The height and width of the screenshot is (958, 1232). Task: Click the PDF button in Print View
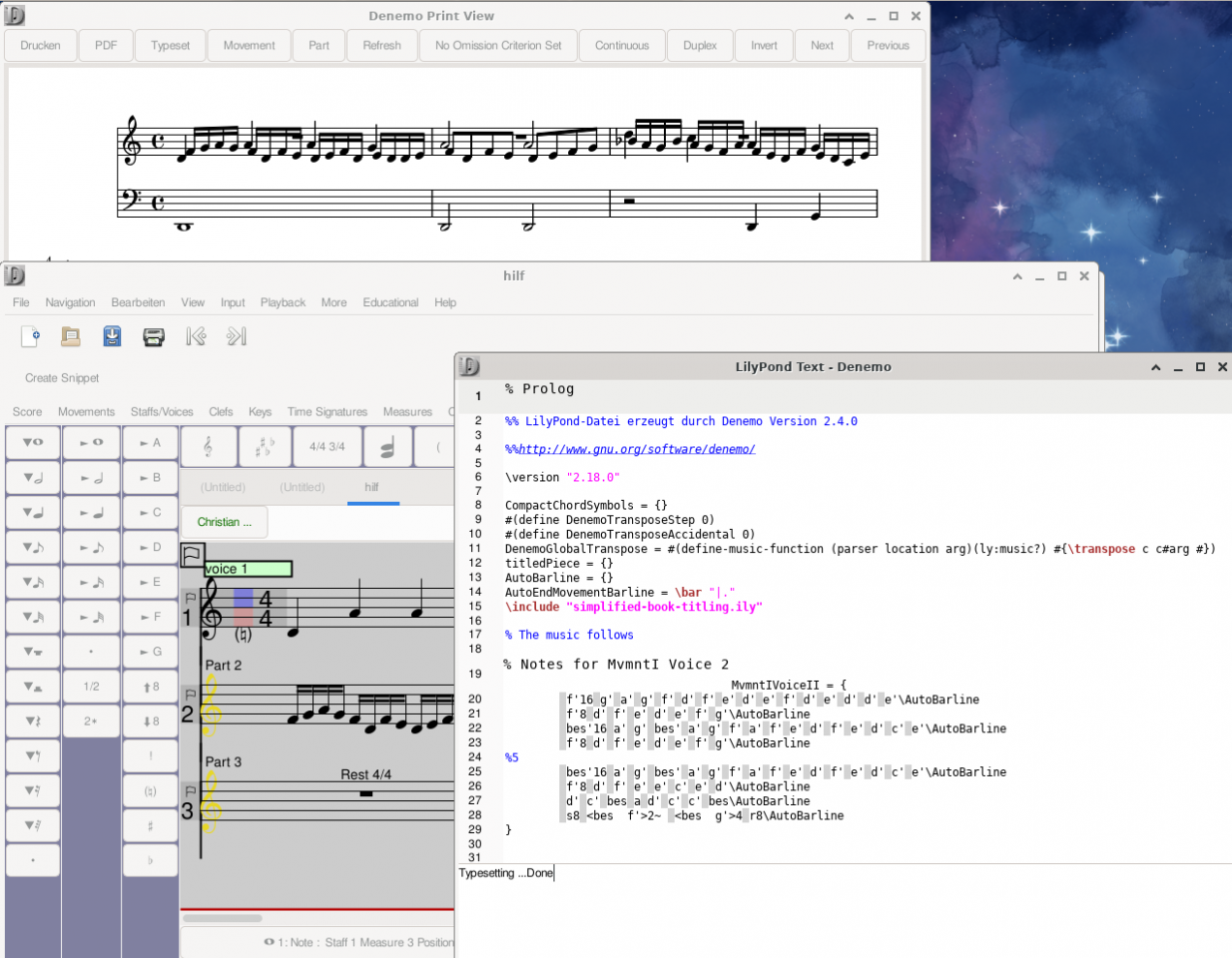(106, 46)
